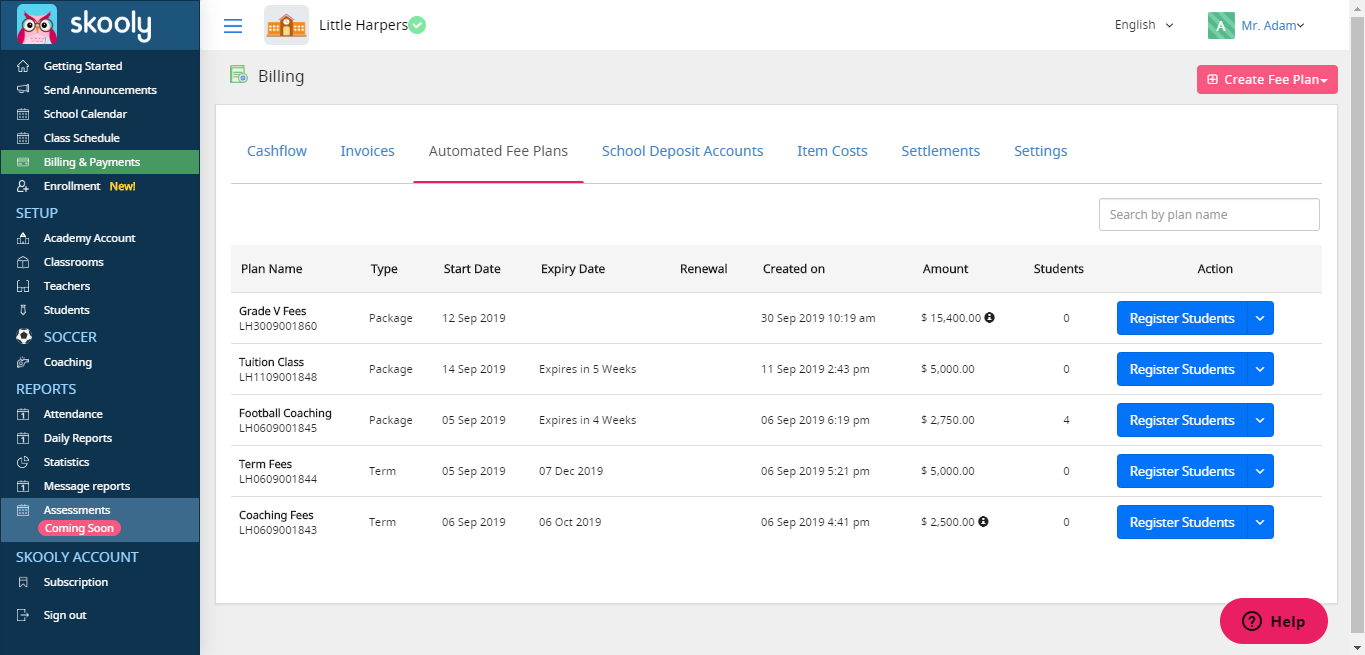This screenshot has height=655, width=1365.
Task: Register Students for Coaching Fees
Action: [x=1182, y=522]
